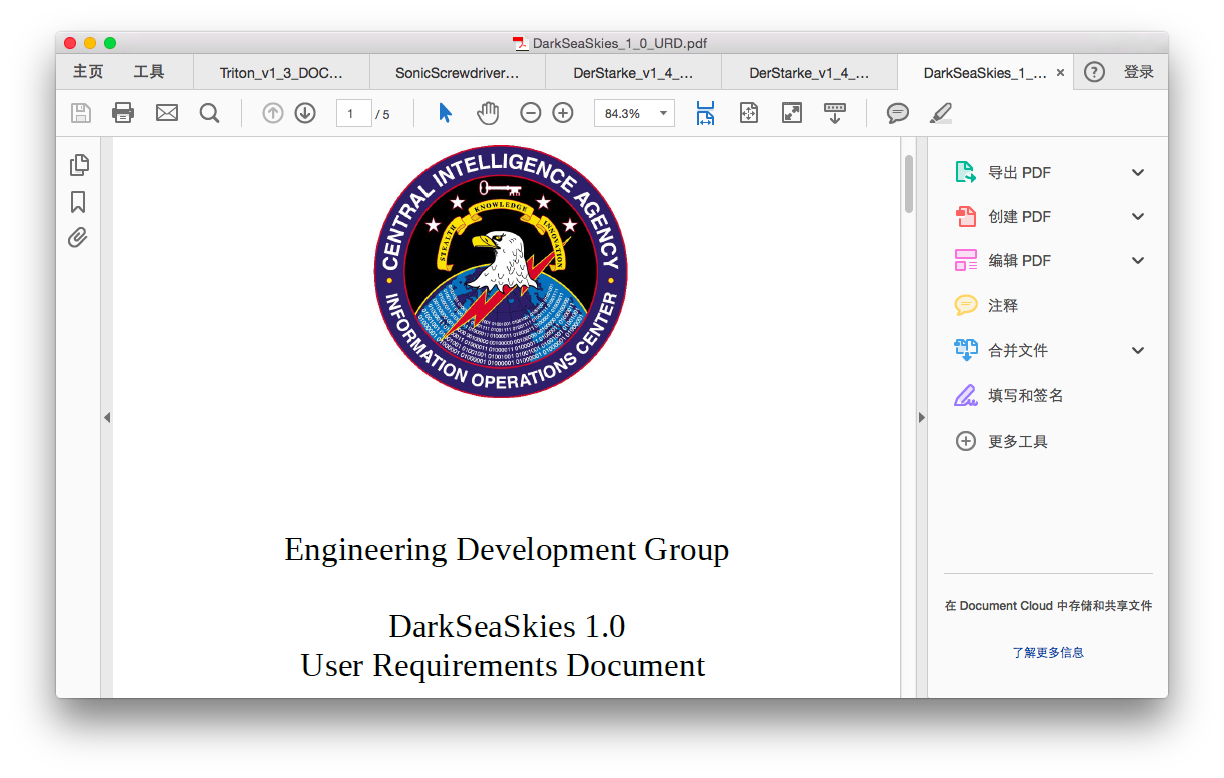
Task: Click the CIA seal image
Action: (500, 272)
